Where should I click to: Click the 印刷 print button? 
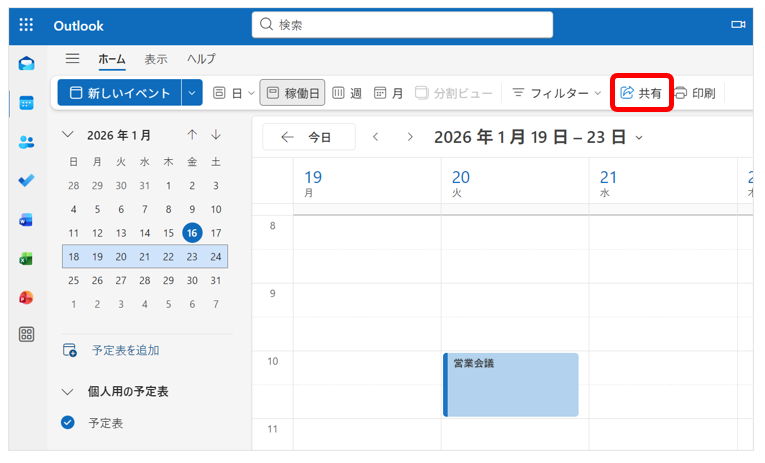coord(695,93)
